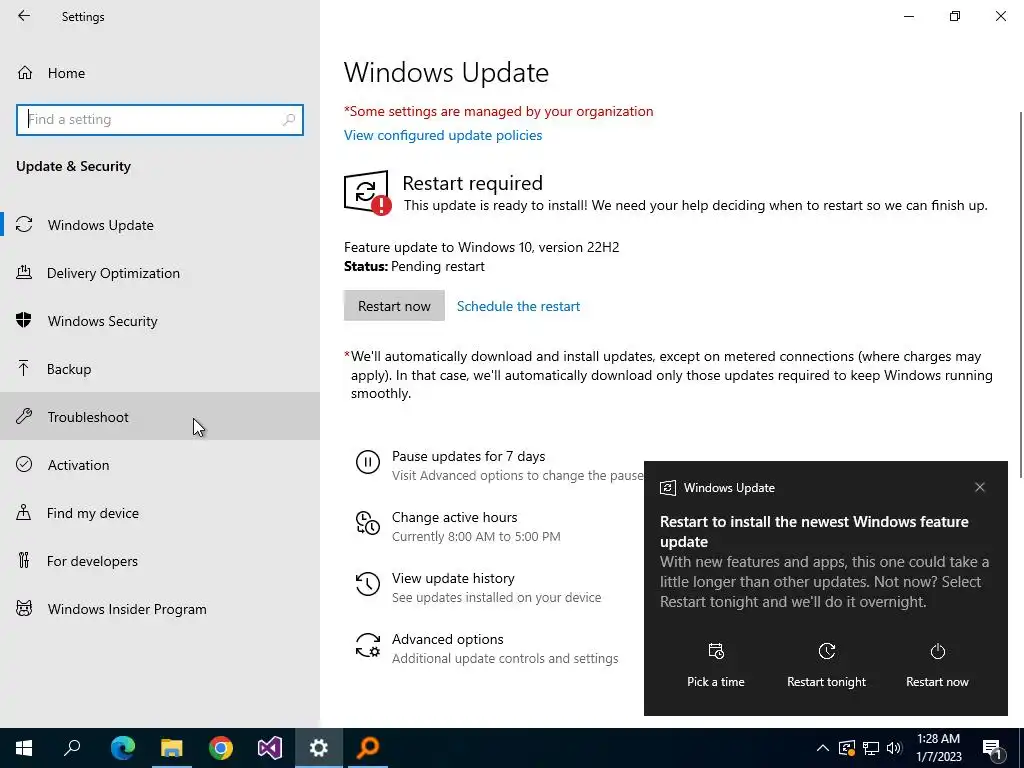
Task: Open the clock showing 1:28 AM
Action: [x=938, y=748]
